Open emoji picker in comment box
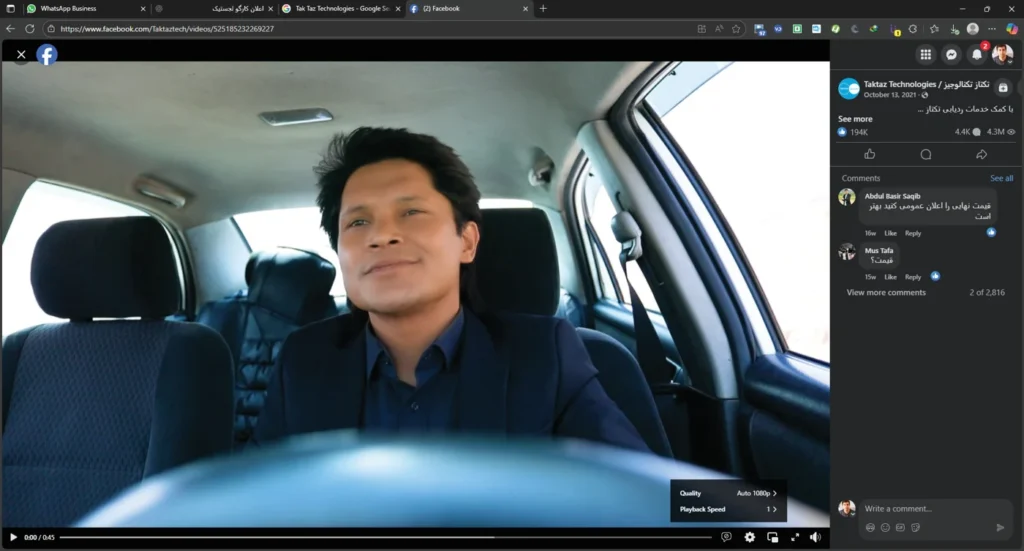Image resolution: width=1024 pixels, height=551 pixels. (885, 527)
